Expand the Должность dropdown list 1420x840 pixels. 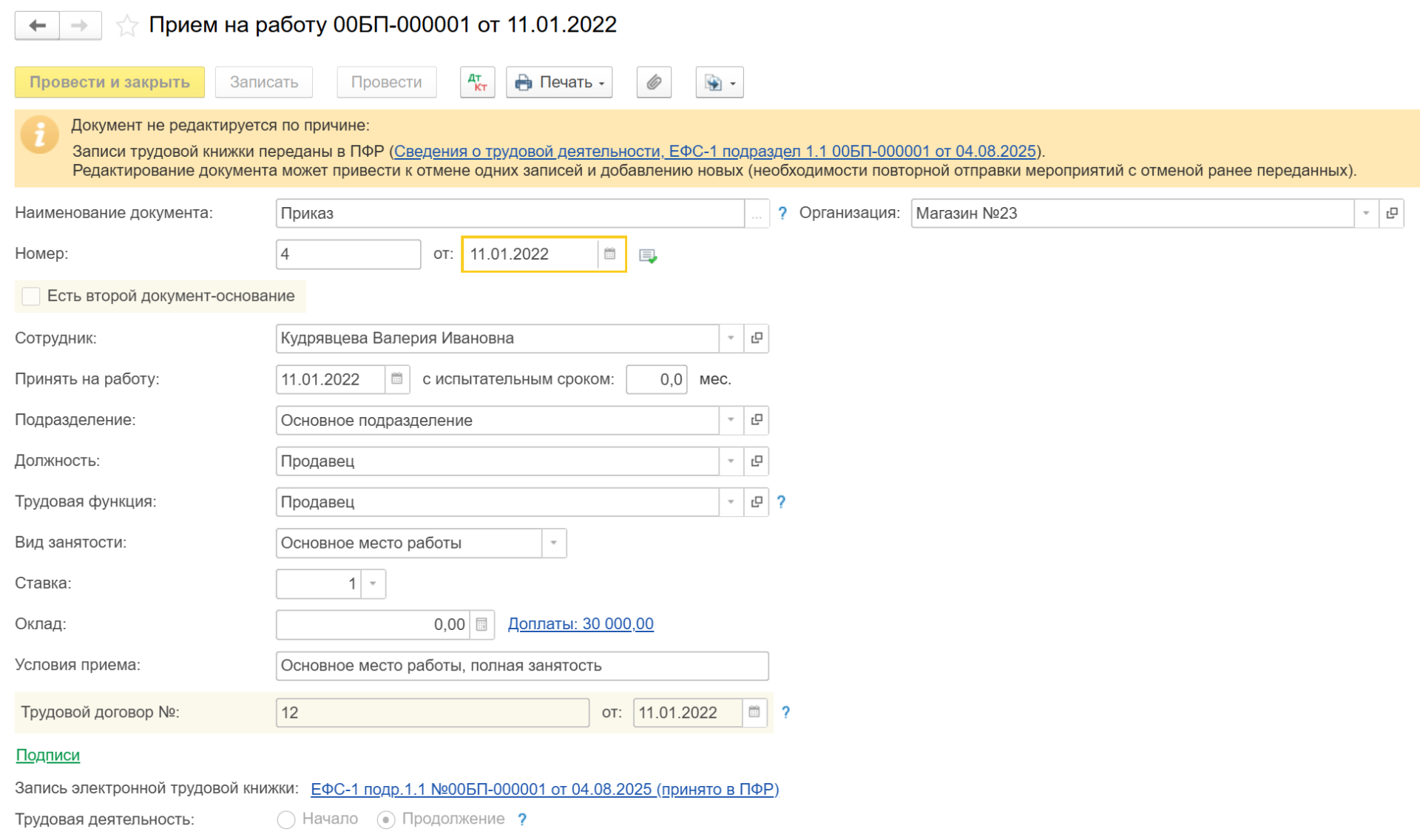[x=731, y=461]
